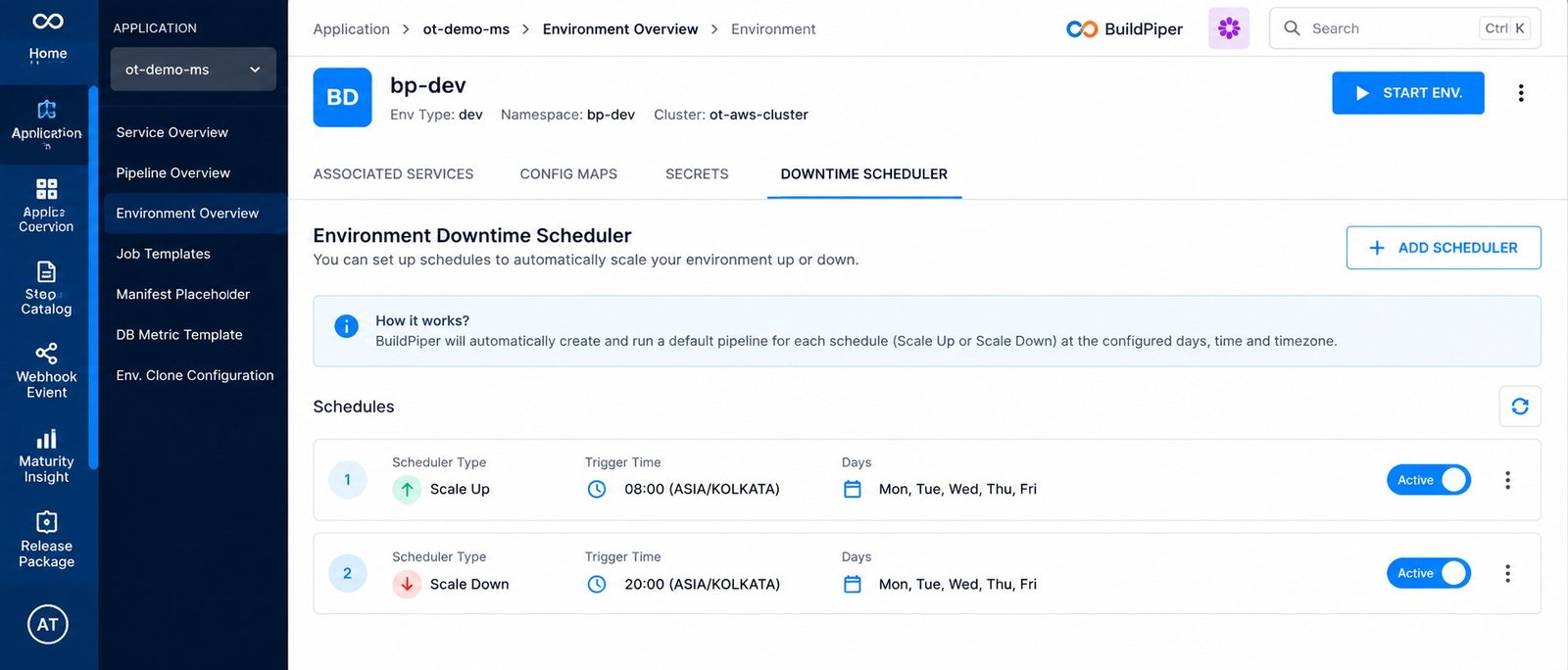Toggle Active switch for Scale Down schedule
Image resolution: width=1568 pixels, height=670 pixels.
[1428, 573]
